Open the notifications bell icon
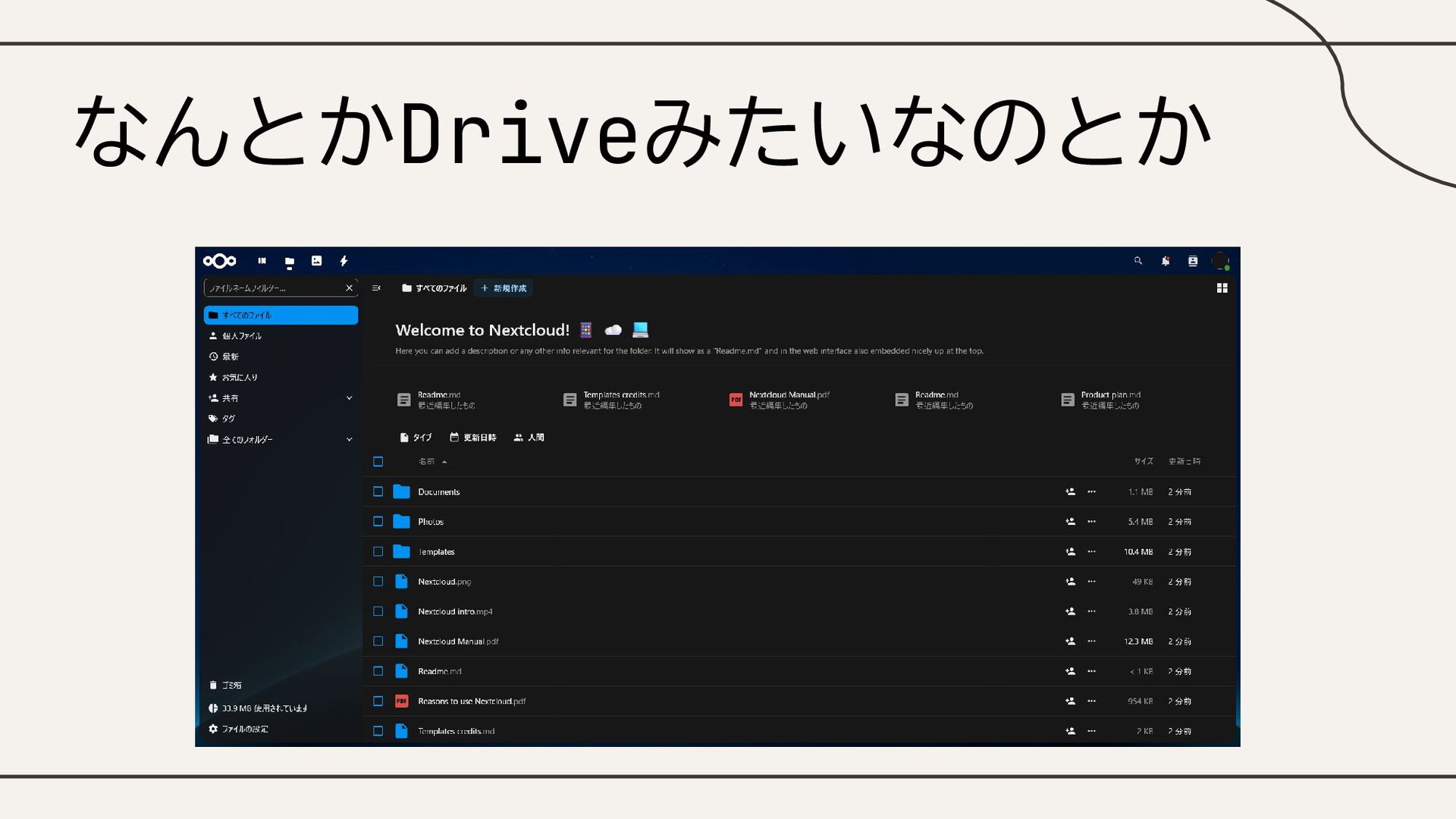Viewport: 1456px width, 819px height. (1165, 261)
